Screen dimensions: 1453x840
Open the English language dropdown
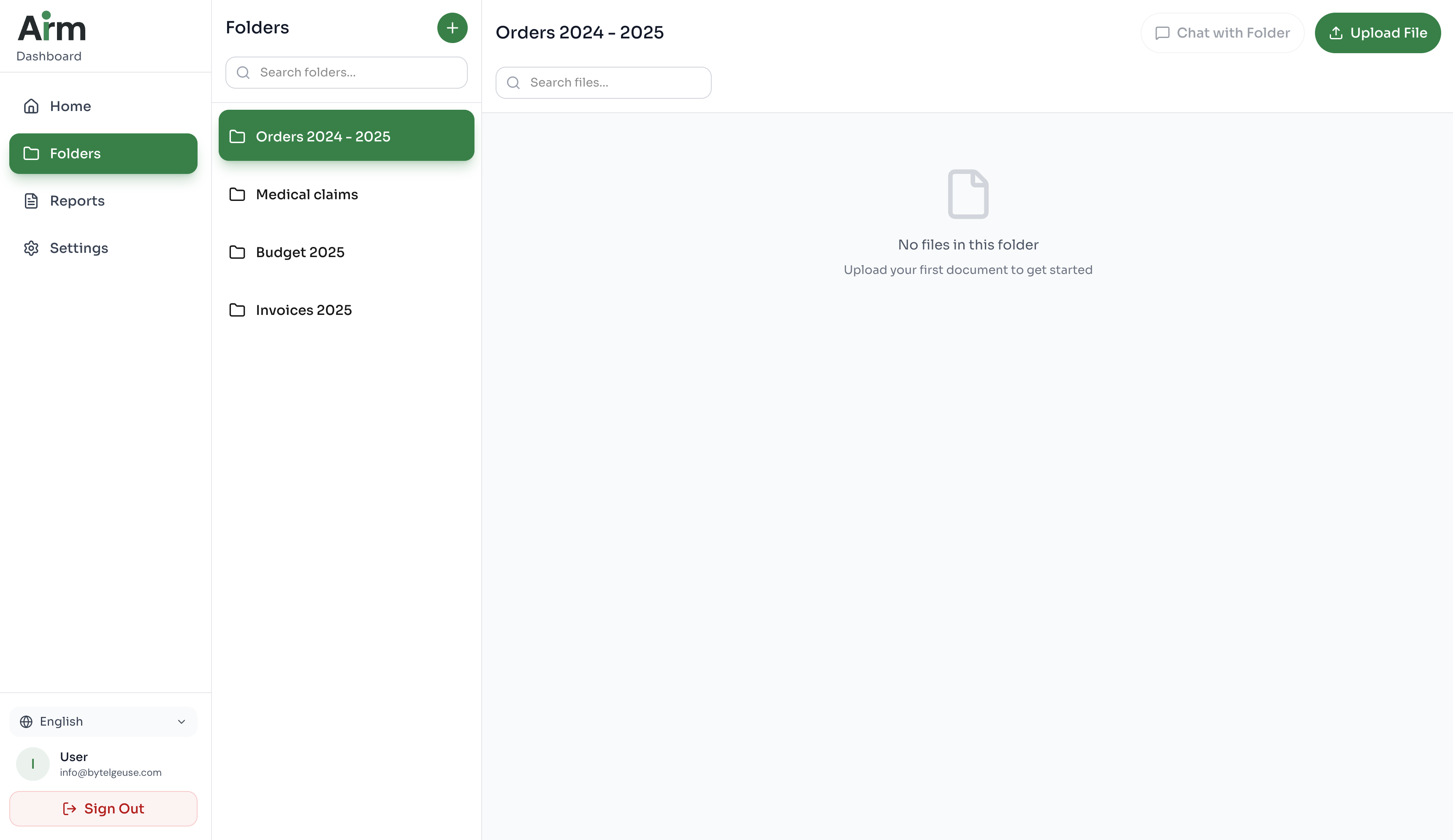coord(103,722)
